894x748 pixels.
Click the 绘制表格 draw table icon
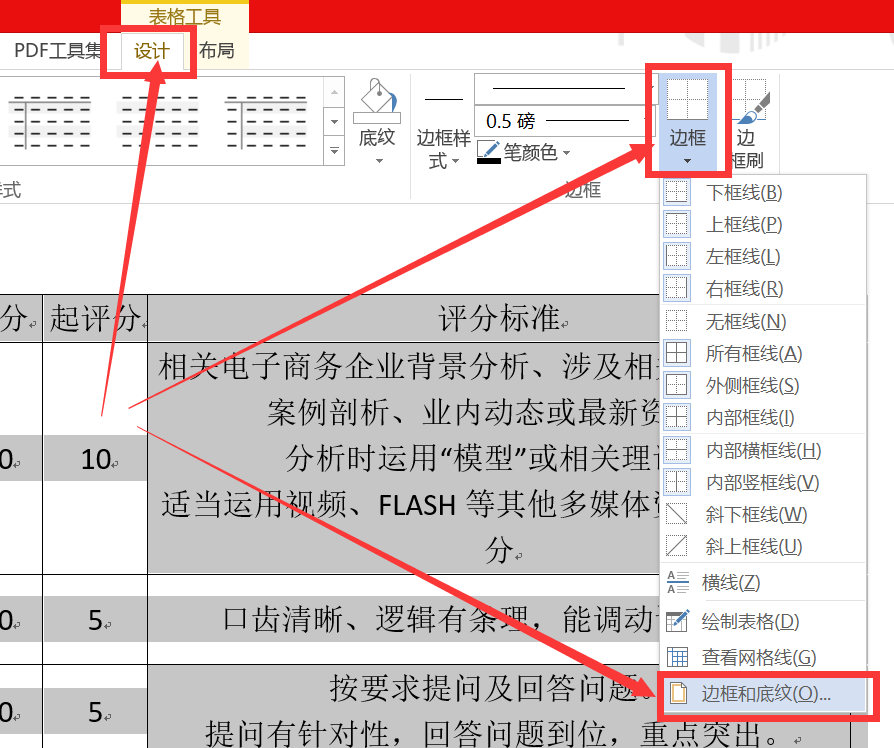678,621
